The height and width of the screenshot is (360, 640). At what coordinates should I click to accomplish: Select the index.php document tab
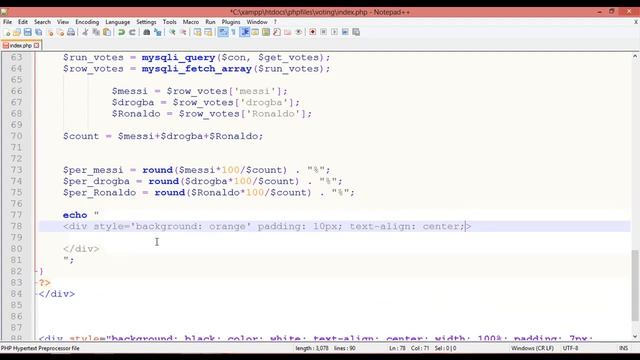point(20,45)
